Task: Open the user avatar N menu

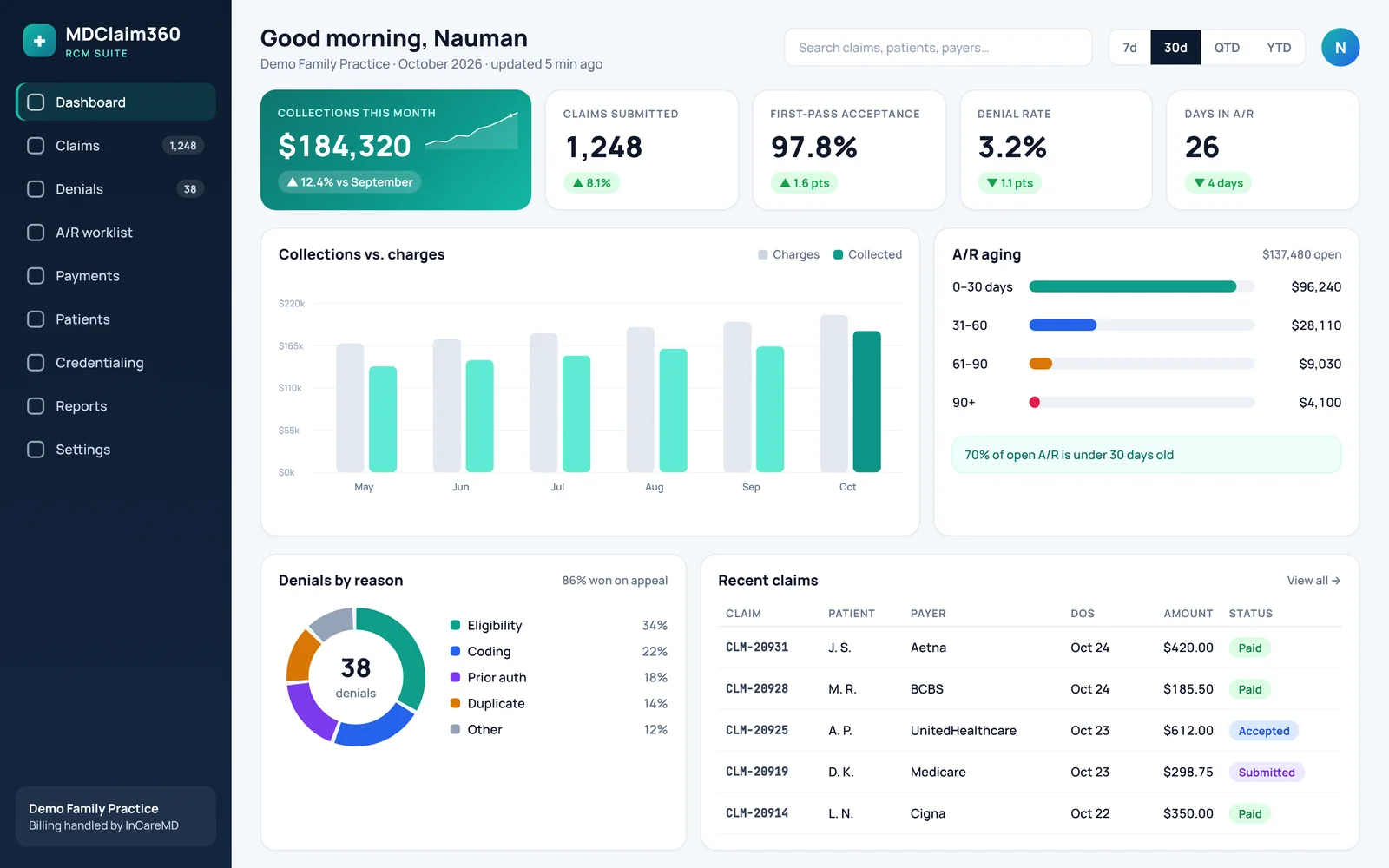Action: point(1340,48)
